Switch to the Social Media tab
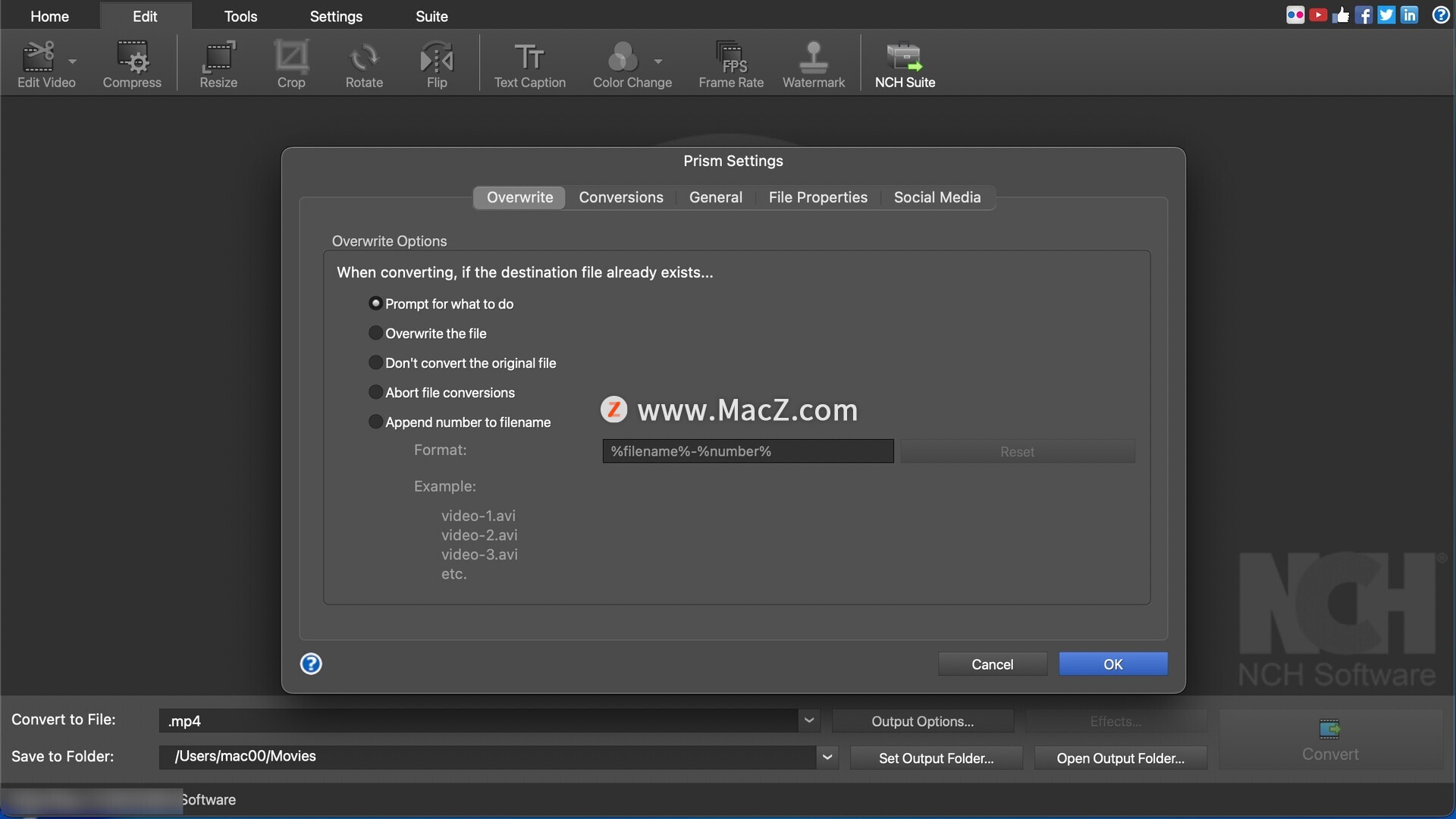1456x819 pixels. [x=937, y=197]
